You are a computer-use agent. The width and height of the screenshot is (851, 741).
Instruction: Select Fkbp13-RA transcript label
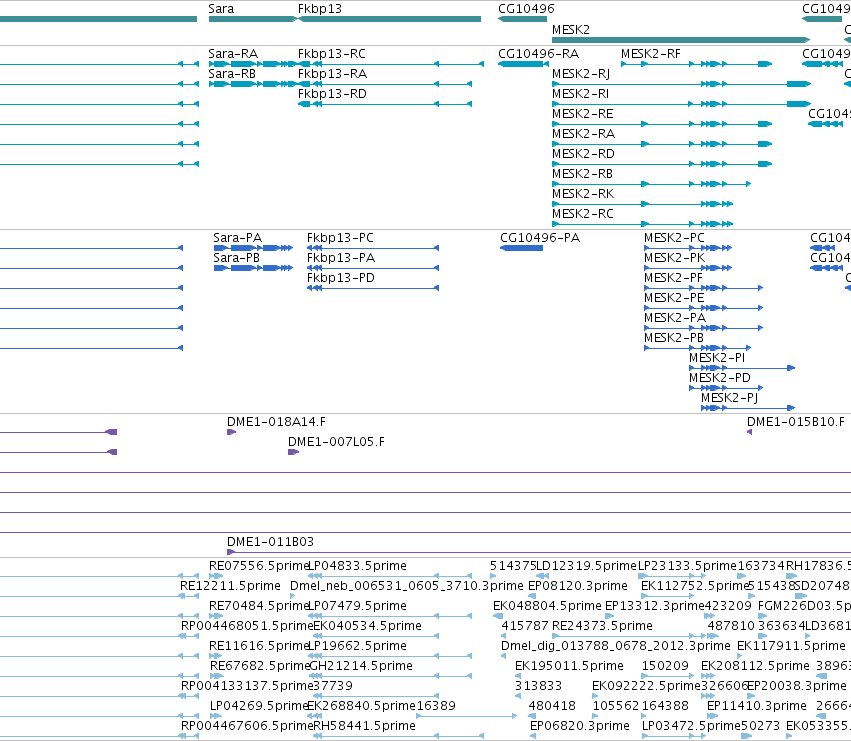[332, 74]
